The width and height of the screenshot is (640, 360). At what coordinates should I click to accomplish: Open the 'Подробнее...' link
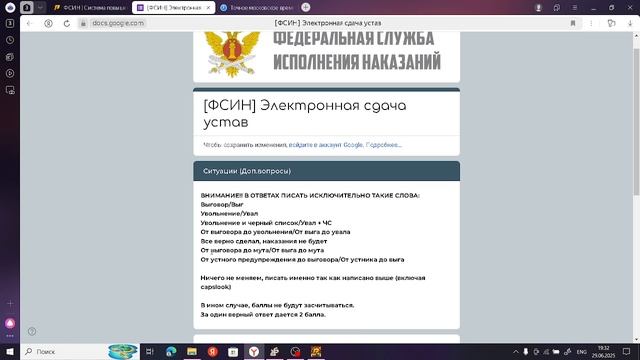(x=384, y=145)
